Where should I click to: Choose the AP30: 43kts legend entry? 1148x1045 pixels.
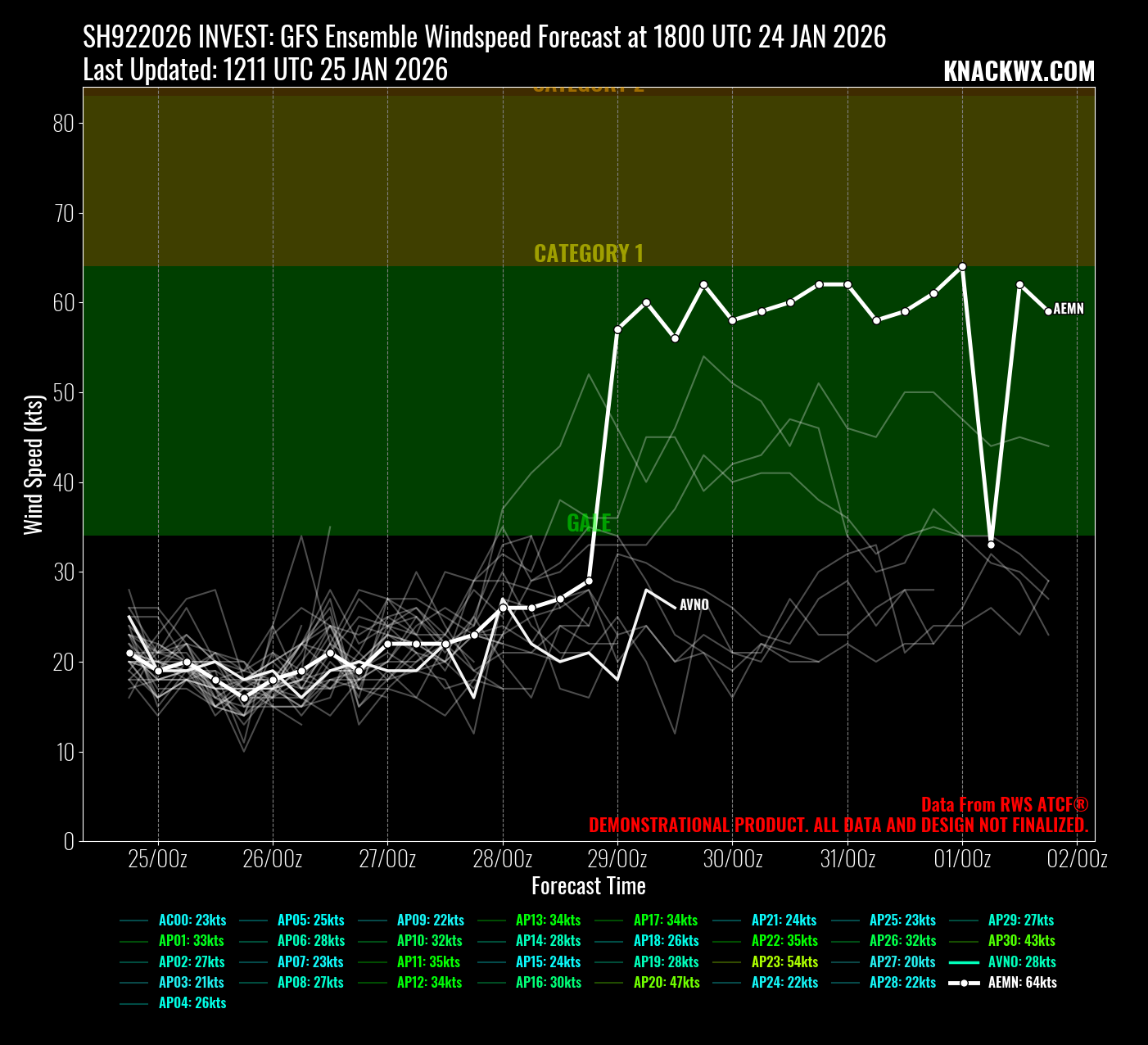[1021, 941]
